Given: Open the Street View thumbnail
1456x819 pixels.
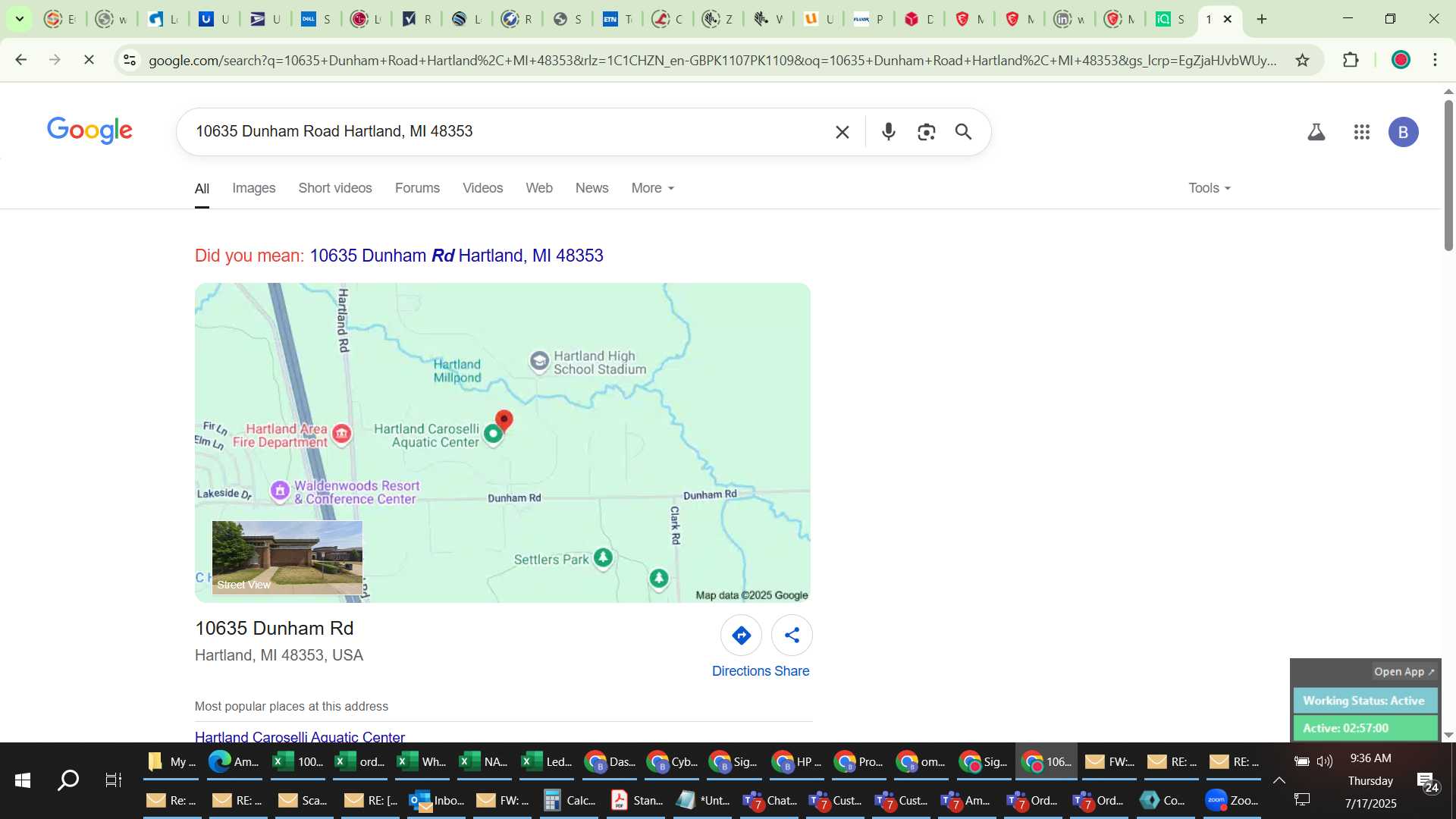Looking at the screenshot, I should tap(287, 557).
